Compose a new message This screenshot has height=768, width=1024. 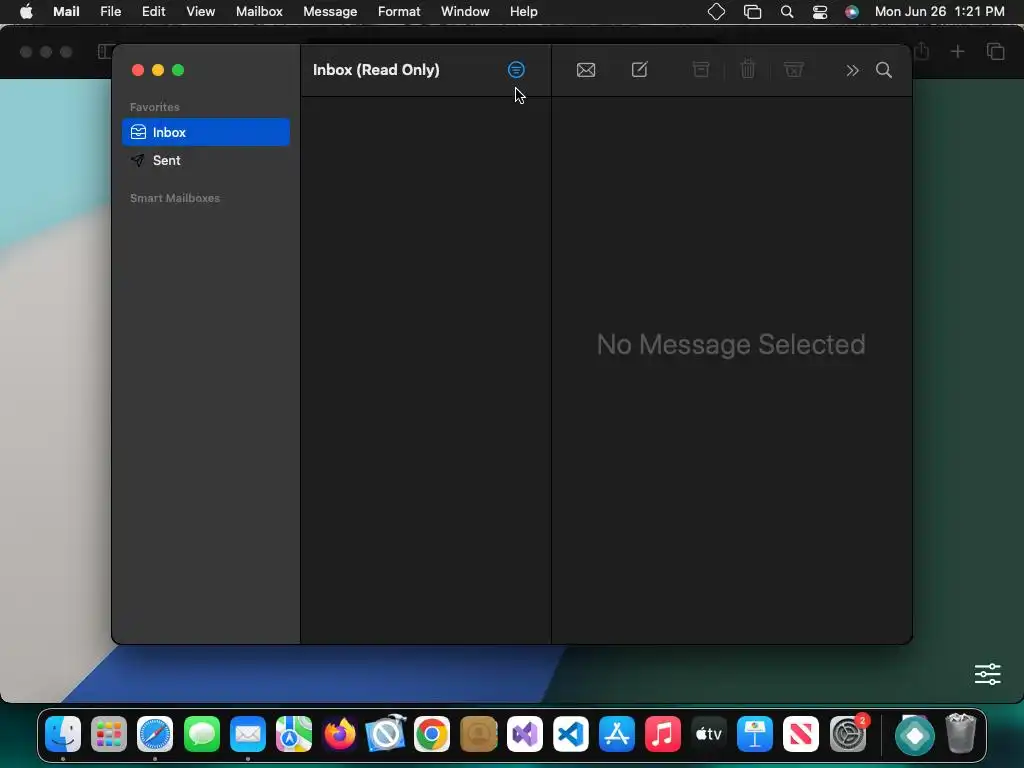(x=639, y=69)
